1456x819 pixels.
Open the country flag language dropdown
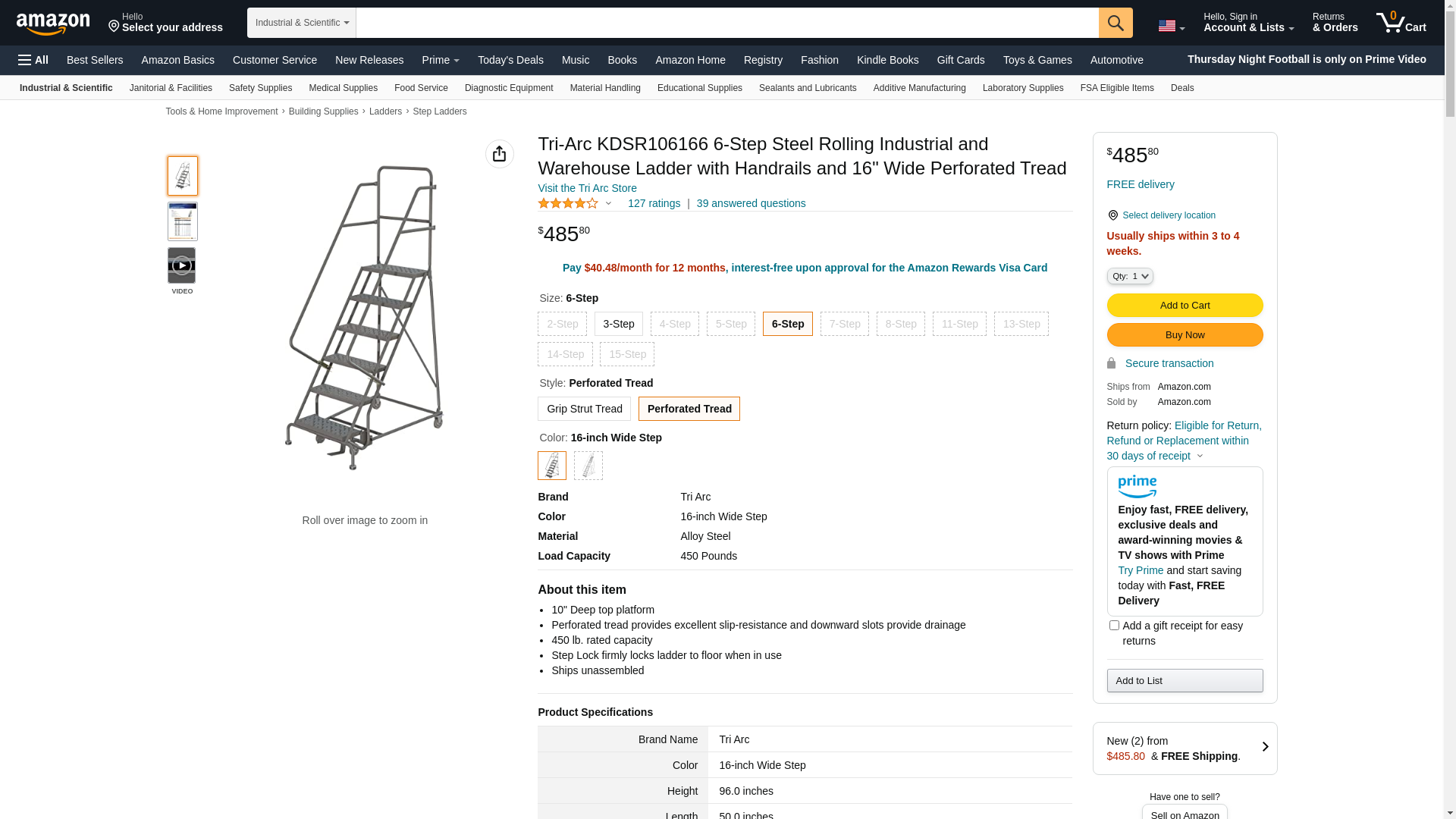(1171, 26)
